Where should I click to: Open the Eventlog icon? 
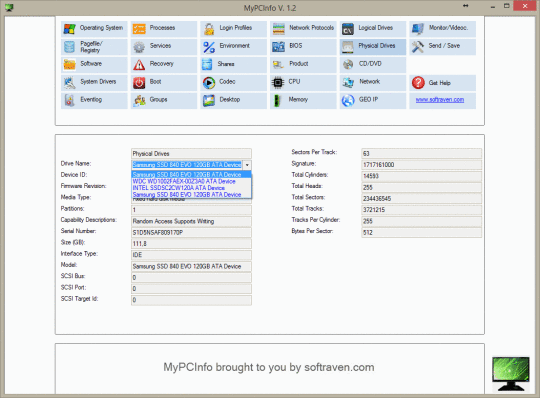[69, 101]
